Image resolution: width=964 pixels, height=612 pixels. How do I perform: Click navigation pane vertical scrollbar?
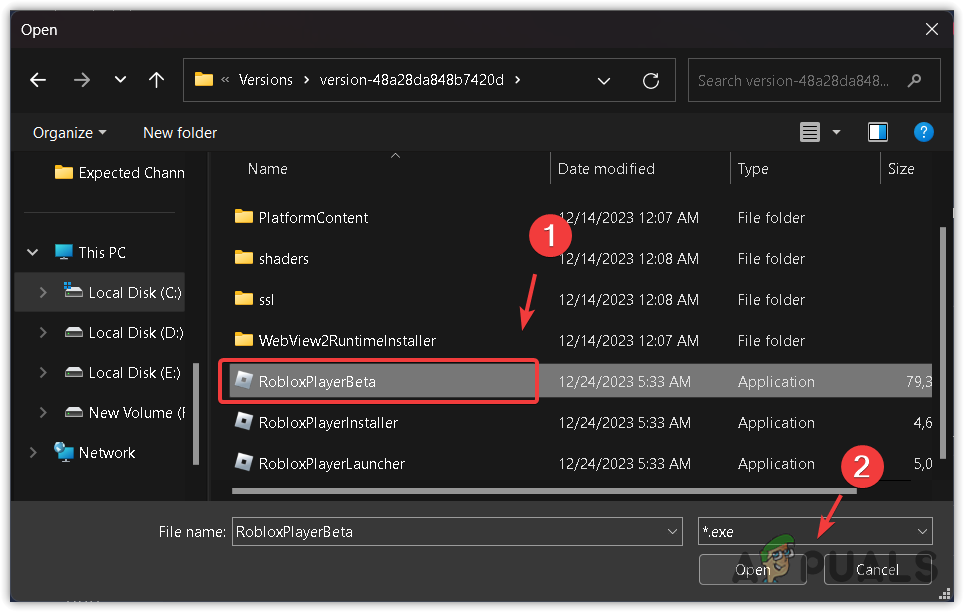coord(196,413)
